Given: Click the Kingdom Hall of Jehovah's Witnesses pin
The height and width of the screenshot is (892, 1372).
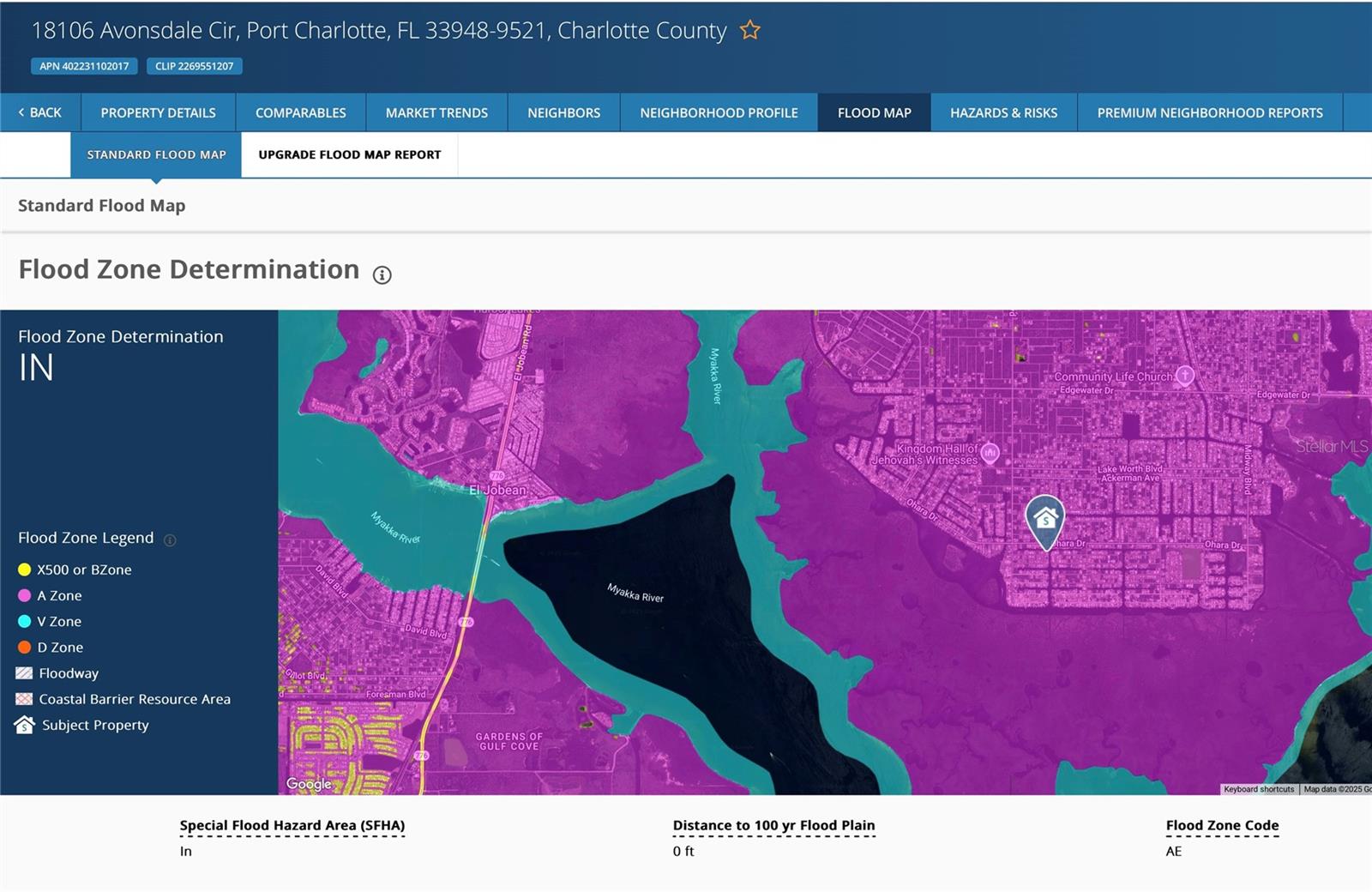Looking at the screenshot, I should tap(990, 453).
